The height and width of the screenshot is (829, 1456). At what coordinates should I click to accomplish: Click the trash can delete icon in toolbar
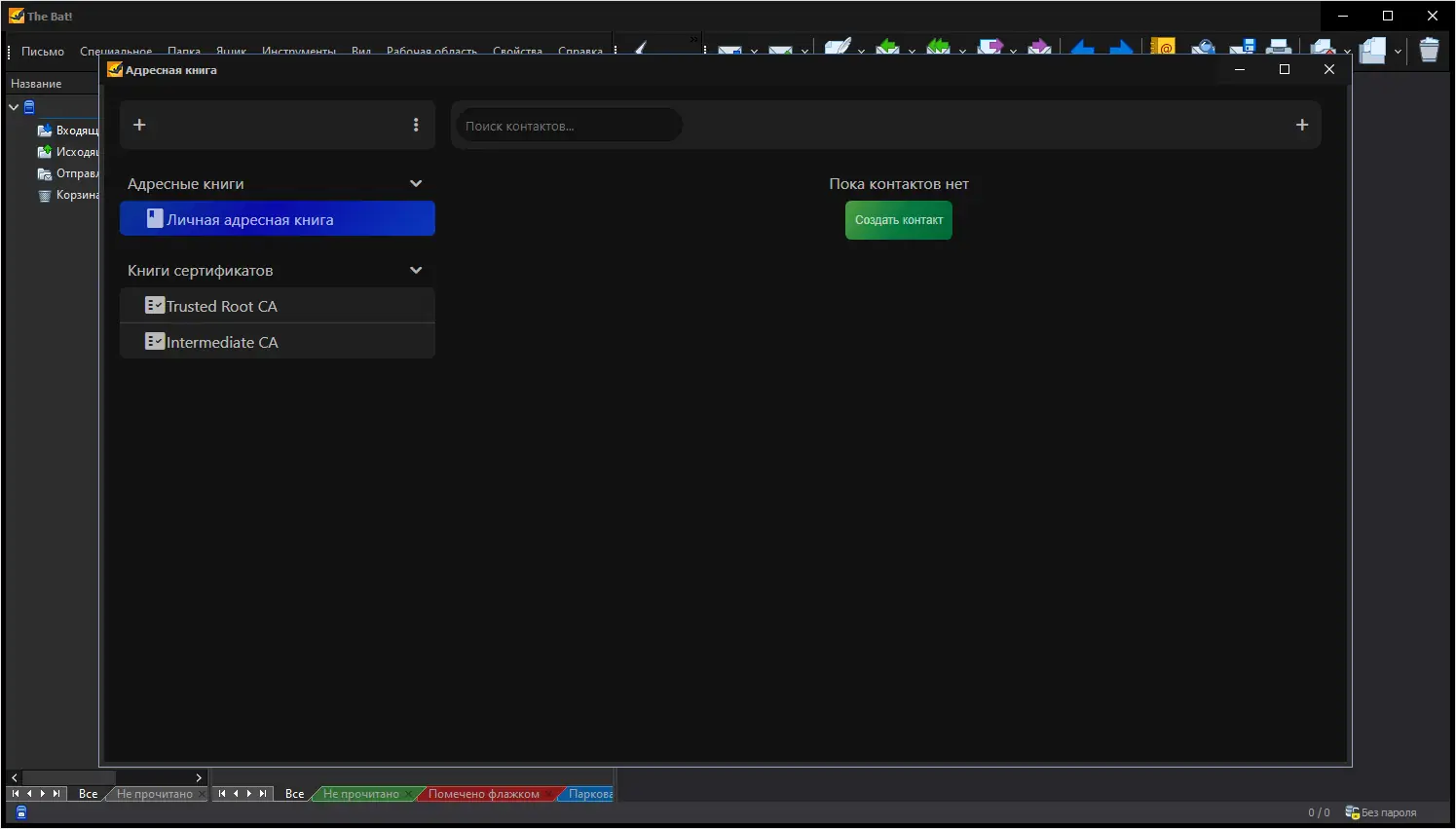click(x=1429, y=49)
